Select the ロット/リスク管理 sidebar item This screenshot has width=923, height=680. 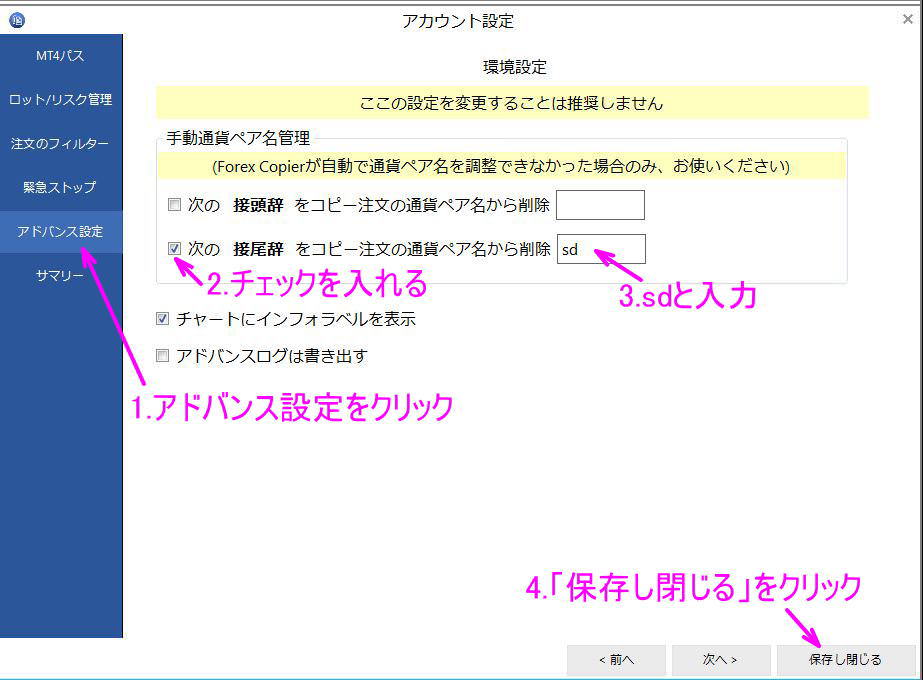(60, 99)
